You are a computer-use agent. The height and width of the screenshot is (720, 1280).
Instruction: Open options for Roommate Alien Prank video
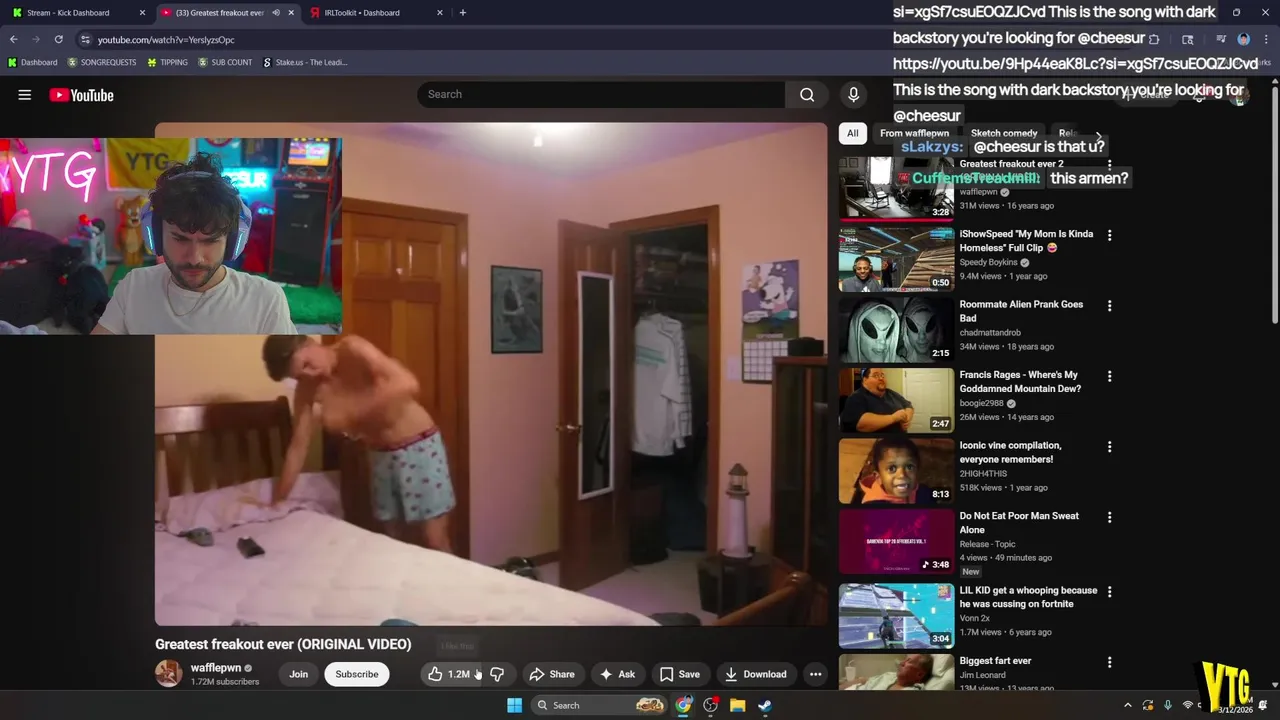(1109, 306)
